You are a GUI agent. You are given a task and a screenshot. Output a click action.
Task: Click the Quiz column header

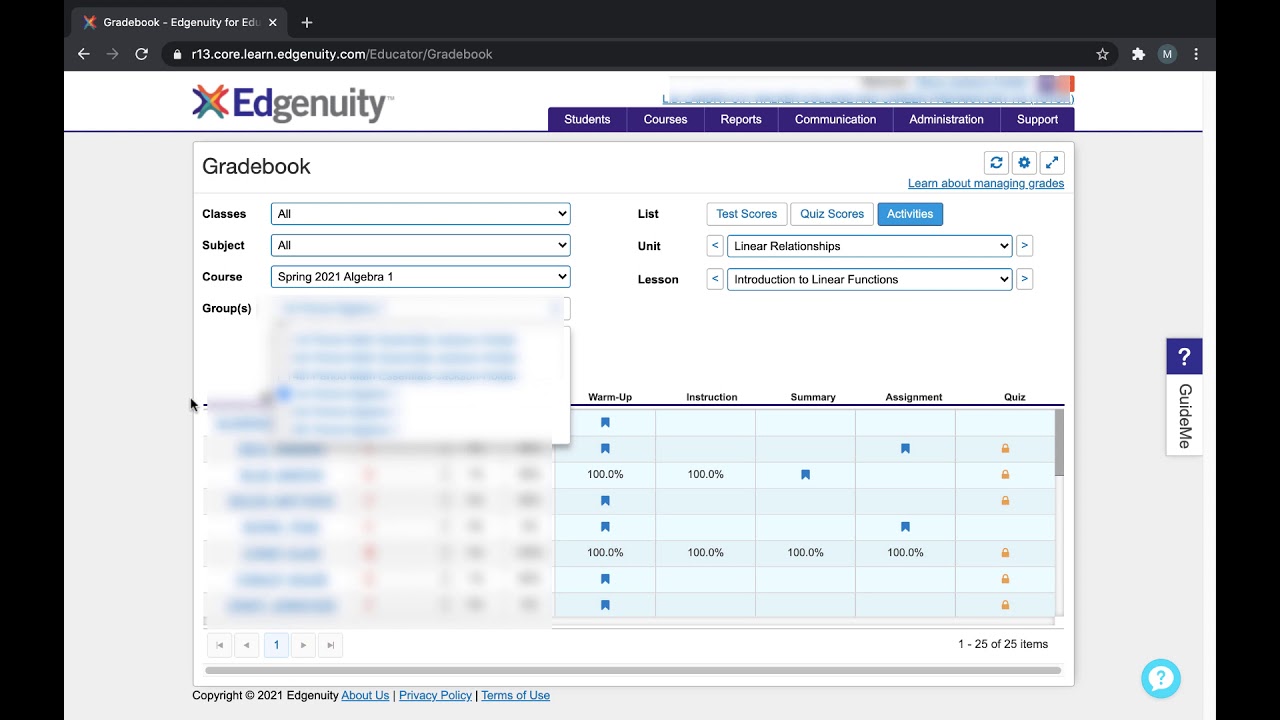tap(1015, 397)
